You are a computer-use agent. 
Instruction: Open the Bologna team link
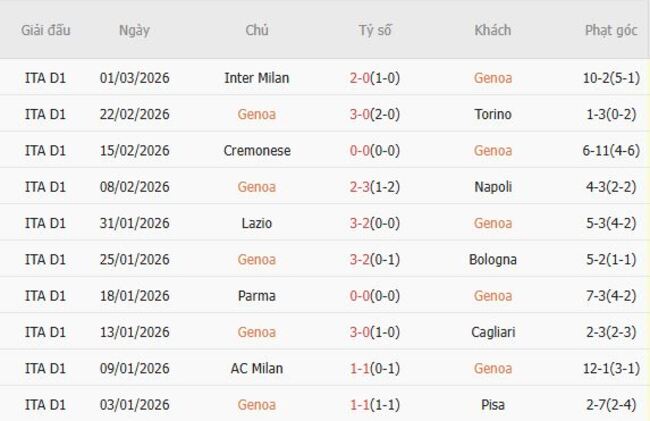[x=493, y=260]
